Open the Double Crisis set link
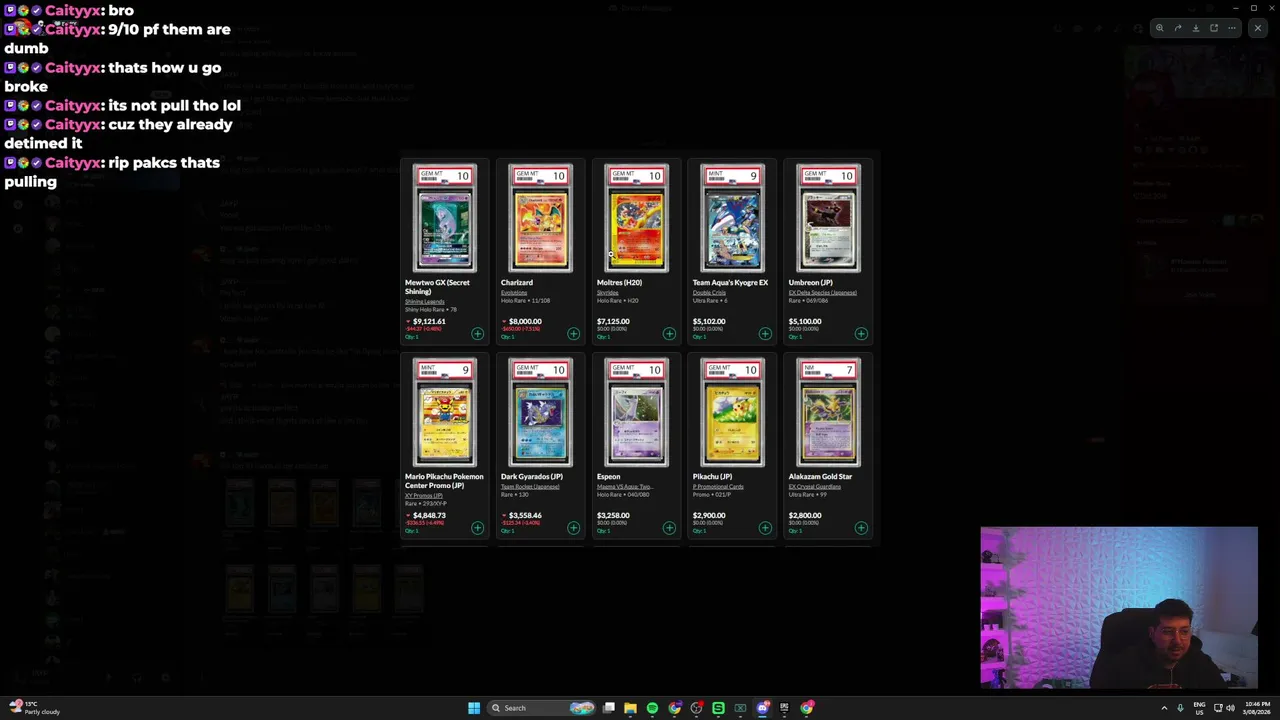The height and width of the screenshot is (720, 1280). point(709,293)
